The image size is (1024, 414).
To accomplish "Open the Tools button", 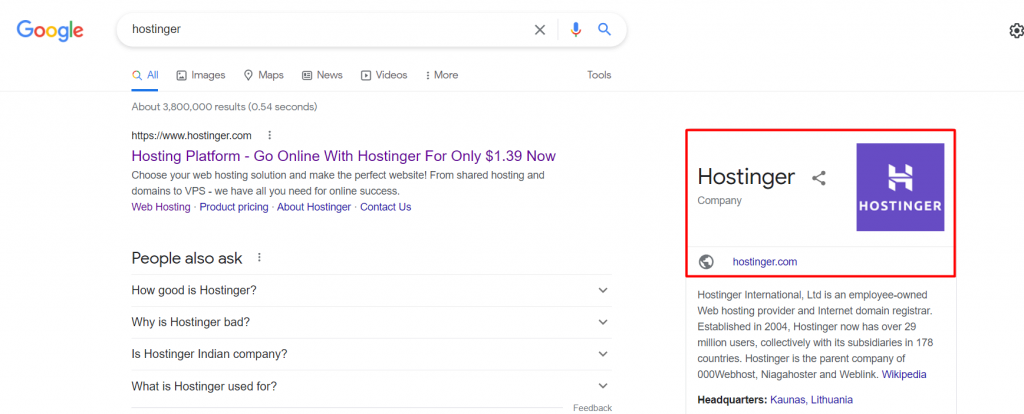I will click(x=599, y=75).
